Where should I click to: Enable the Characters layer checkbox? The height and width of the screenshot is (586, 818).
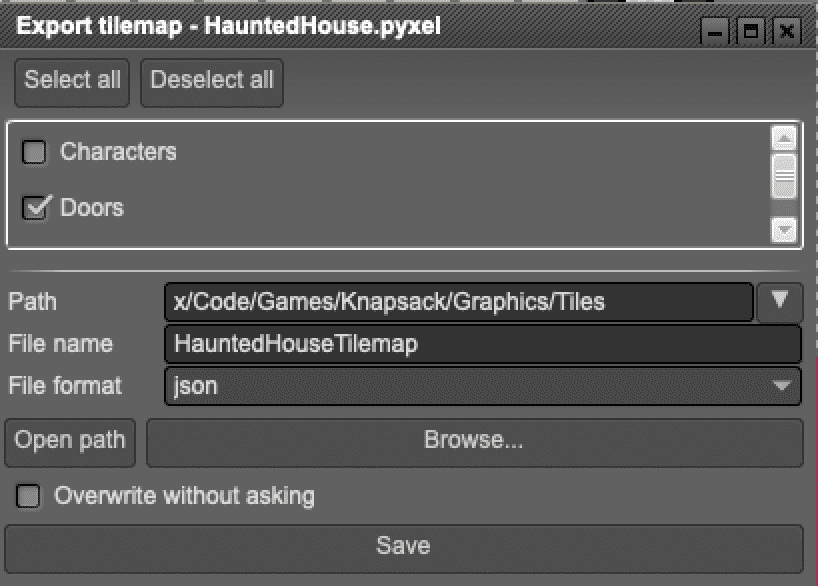(35, 152)
